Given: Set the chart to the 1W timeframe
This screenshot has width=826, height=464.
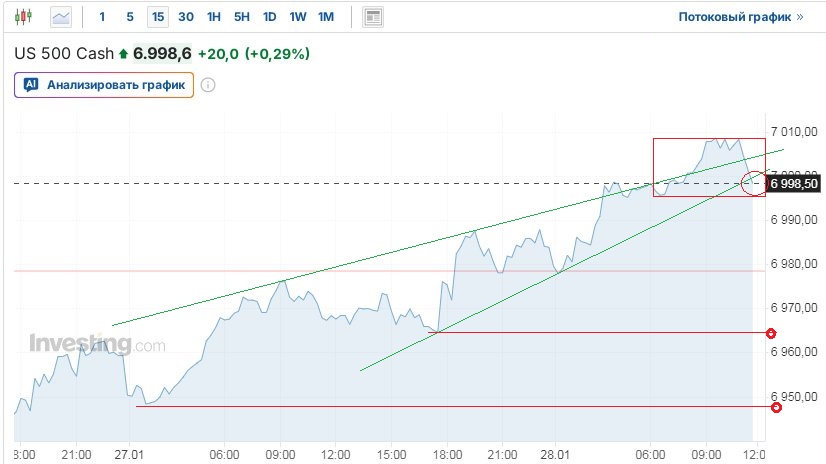Looking at the screenshot, I should tap(298, 17).
